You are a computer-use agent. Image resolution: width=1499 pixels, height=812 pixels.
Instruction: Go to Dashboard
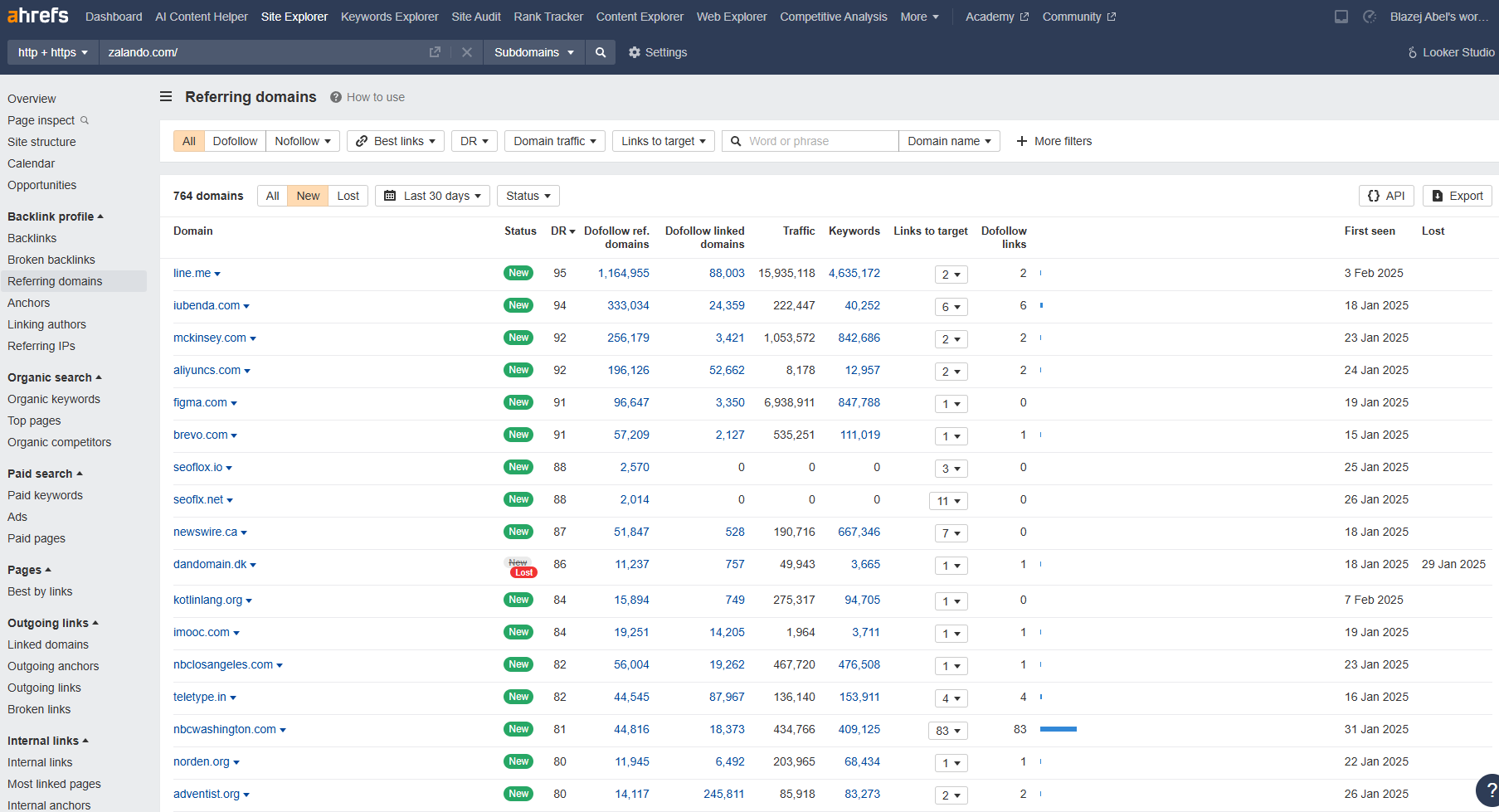click(x=114, y=17)
